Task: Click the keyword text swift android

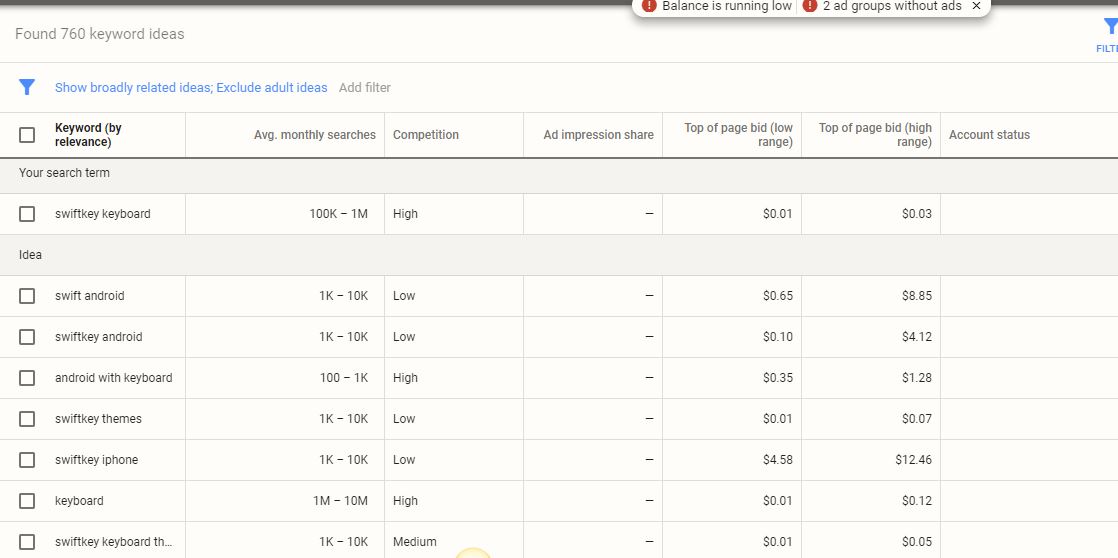Action: (89, 296)
